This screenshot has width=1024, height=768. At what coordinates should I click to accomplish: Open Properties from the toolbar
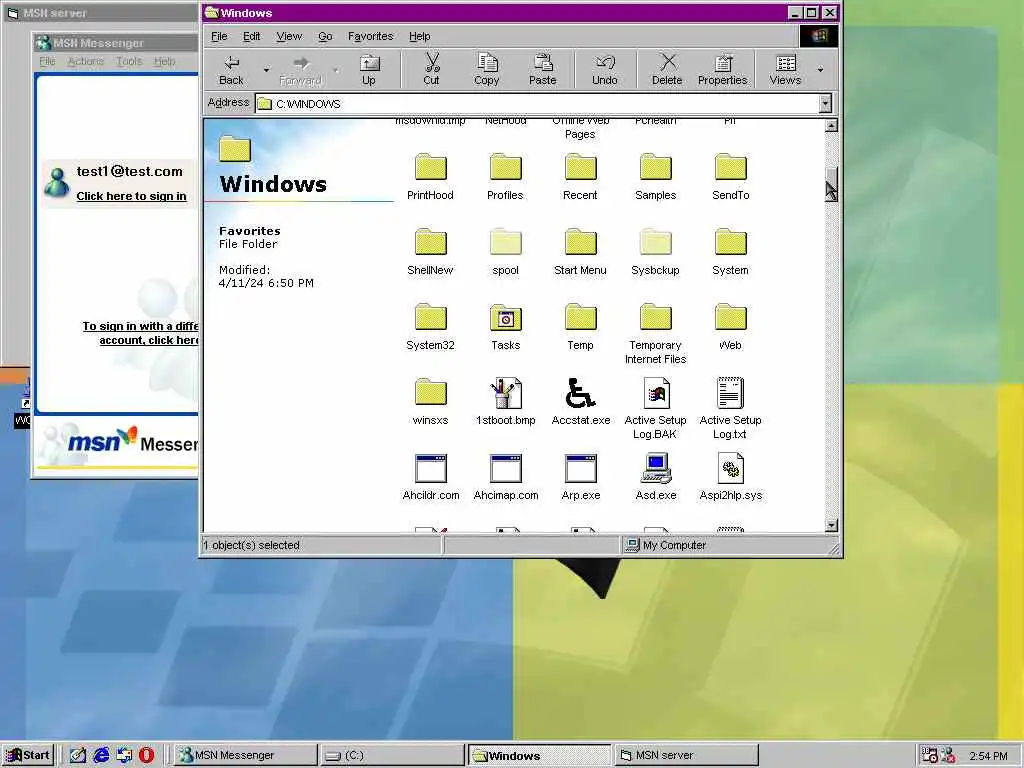pos(722,70)
